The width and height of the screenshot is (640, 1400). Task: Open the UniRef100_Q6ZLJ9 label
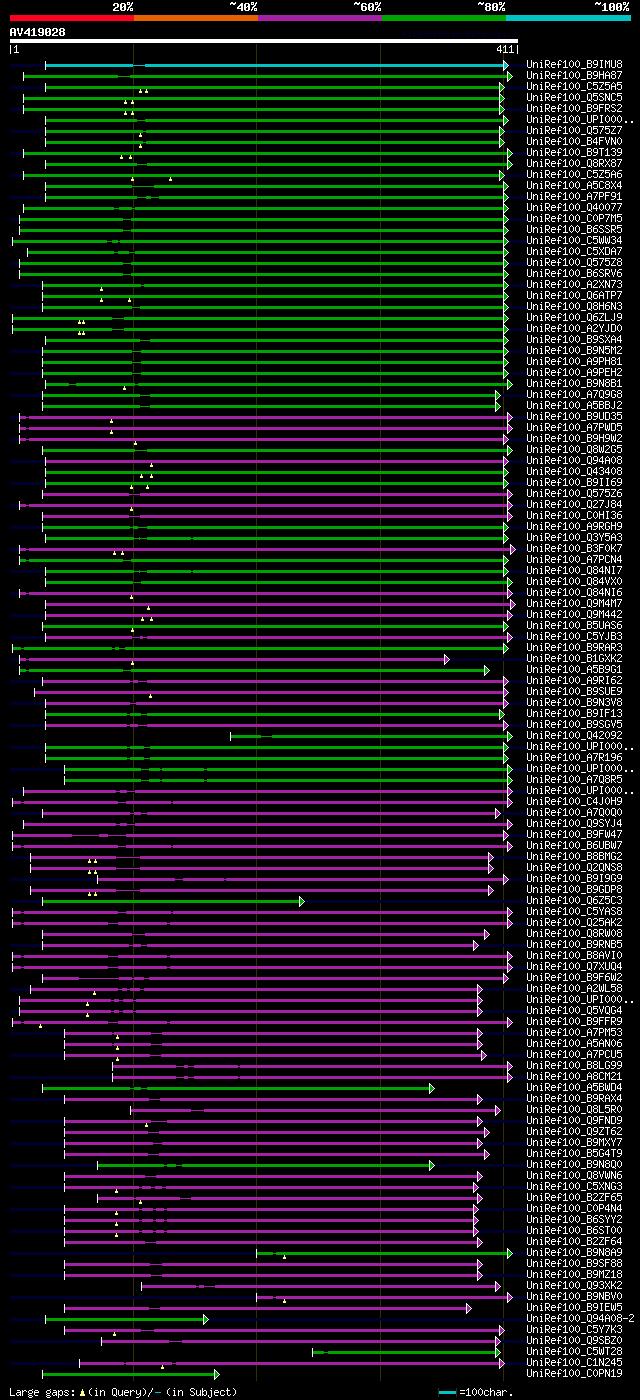pos(574,317)
